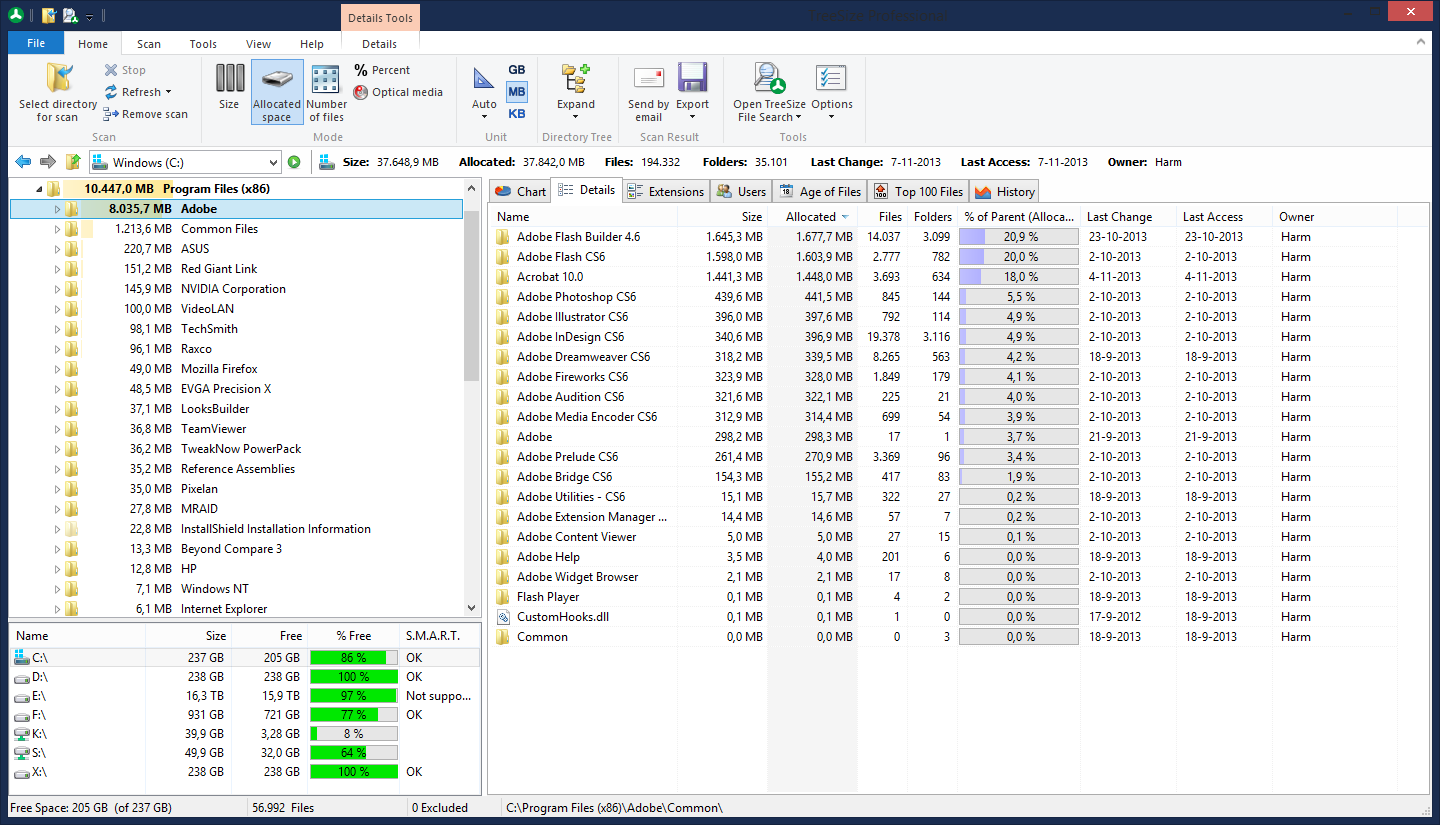Sort details by the Allocated column header
This screenshot has width=1440, height=825.
point(811,217)
